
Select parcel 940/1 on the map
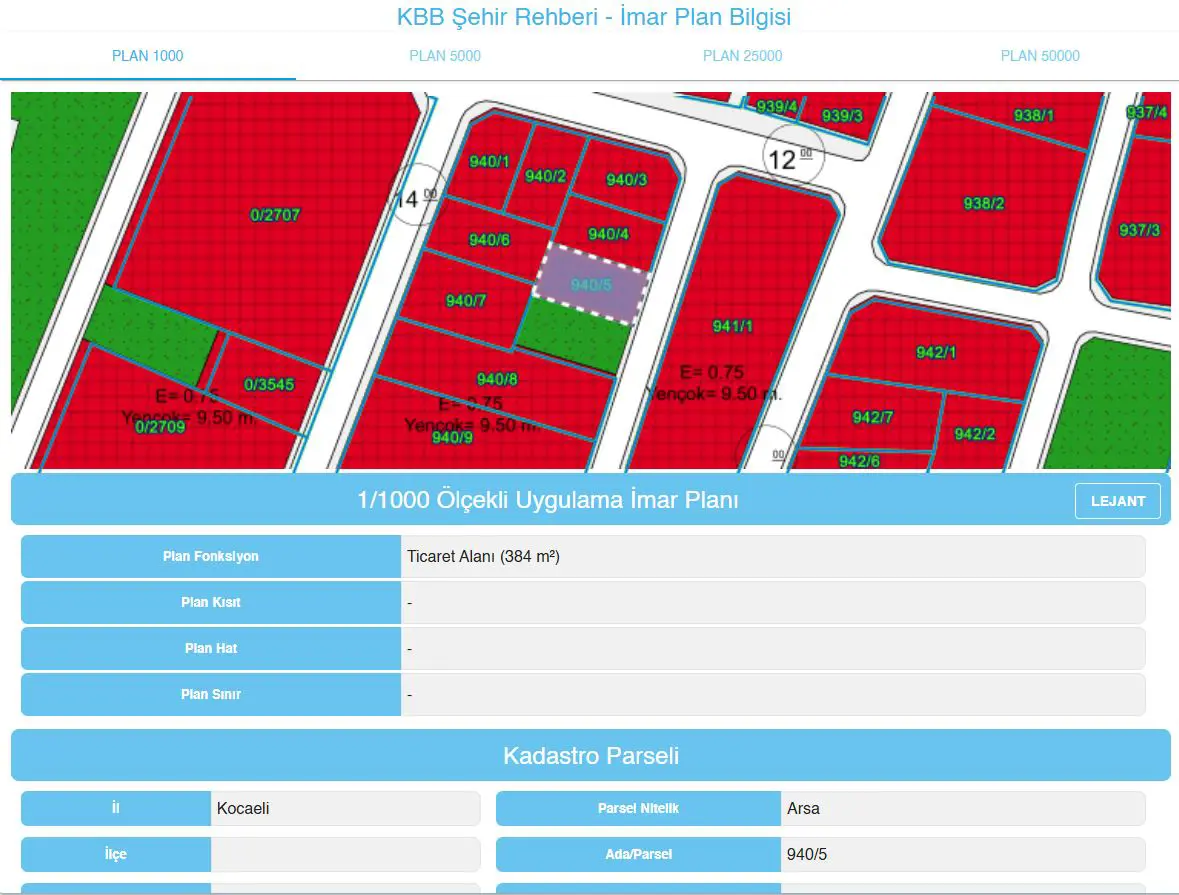click(489, 161)
